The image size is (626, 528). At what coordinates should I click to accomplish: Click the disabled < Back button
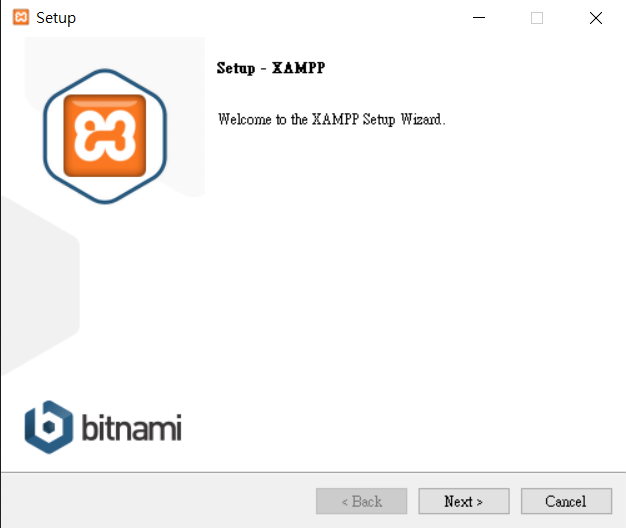(x=361, y=501)
